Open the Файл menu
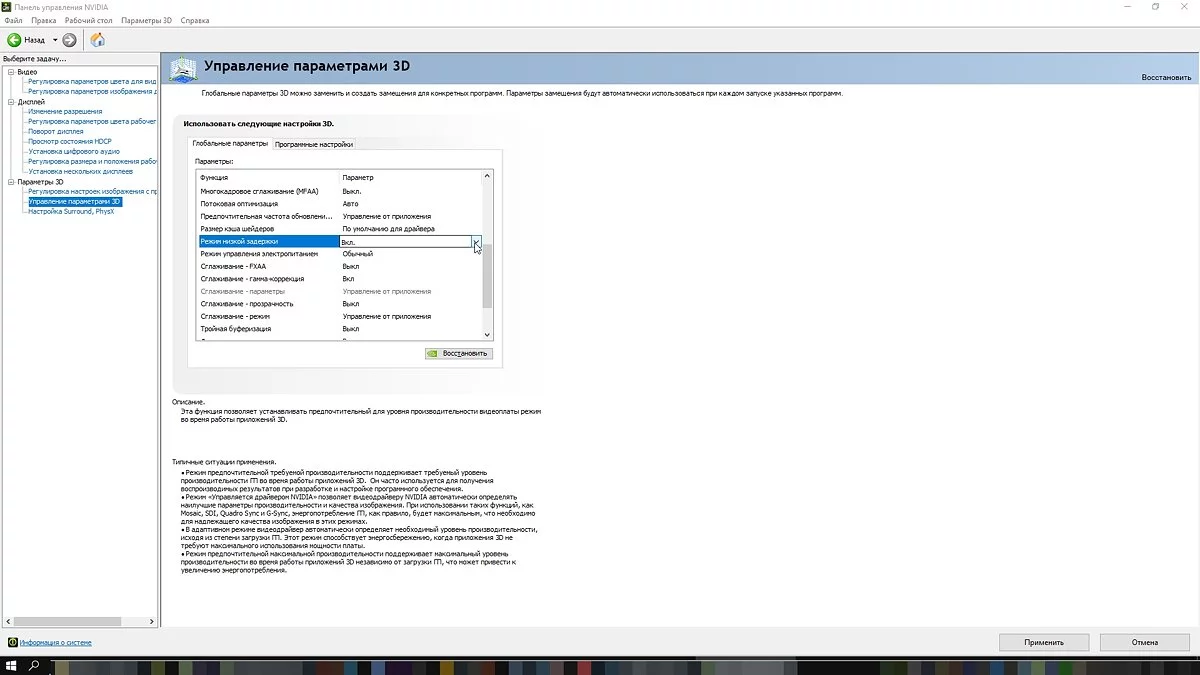 [13, 20]
